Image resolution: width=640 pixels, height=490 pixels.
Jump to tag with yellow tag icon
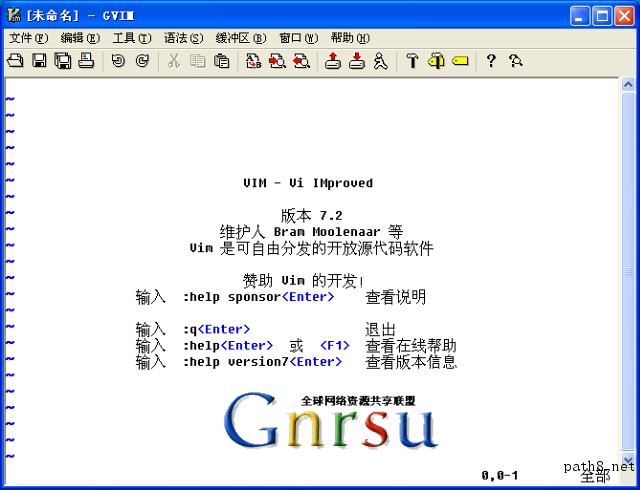[x=460, y=61]
